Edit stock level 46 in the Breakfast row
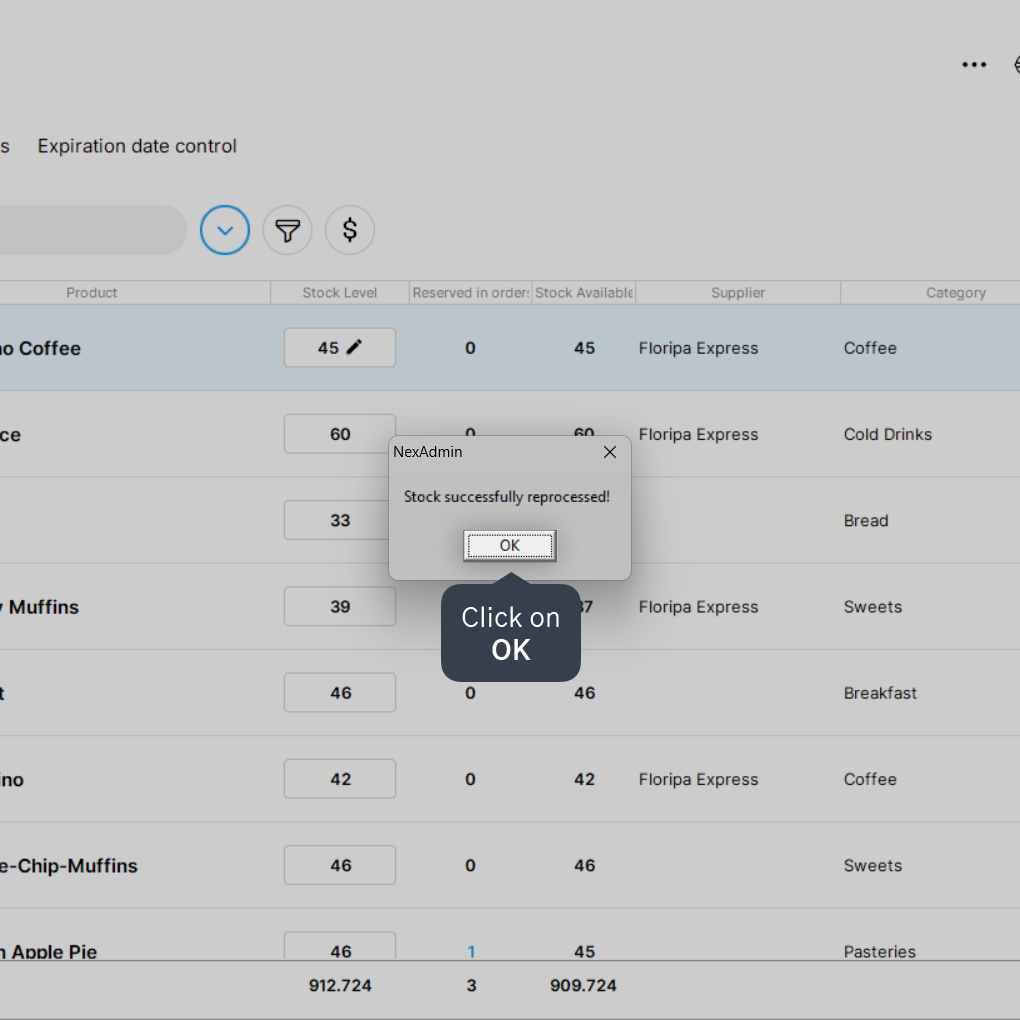Viewport: 1020px width, 1020px height. point(340,693)
